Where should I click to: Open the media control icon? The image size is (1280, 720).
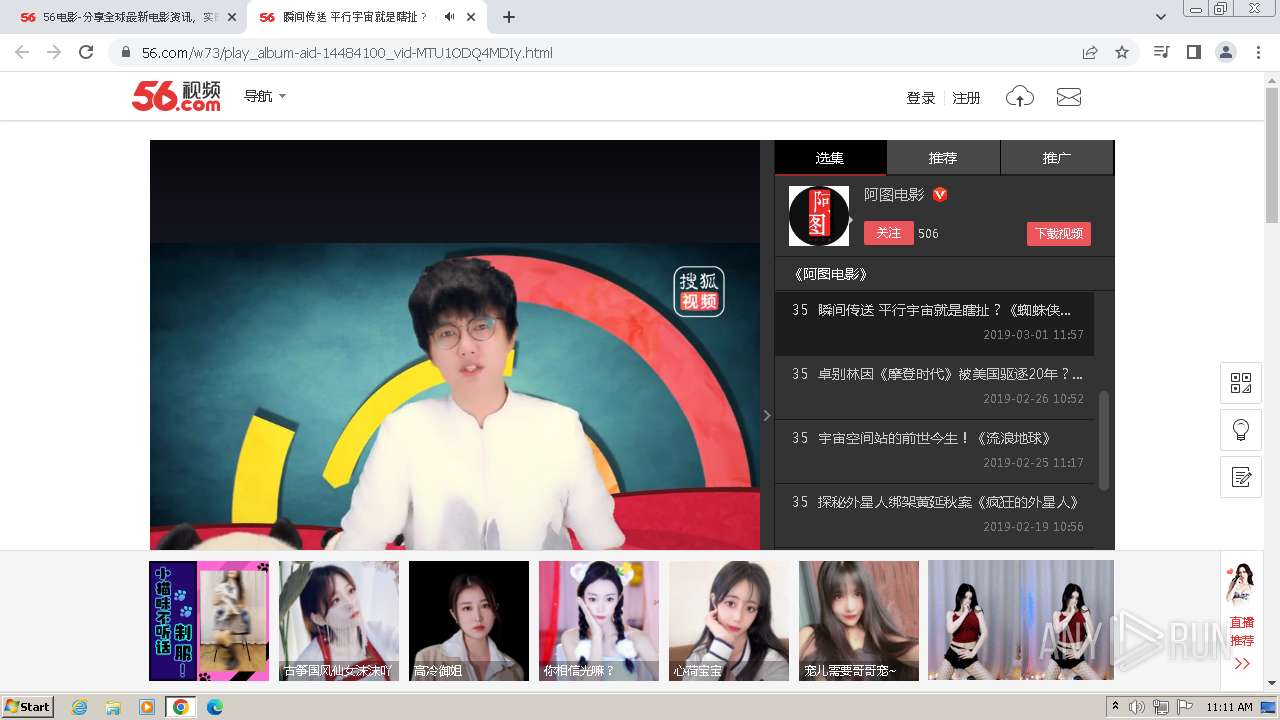pos(1161,52)
